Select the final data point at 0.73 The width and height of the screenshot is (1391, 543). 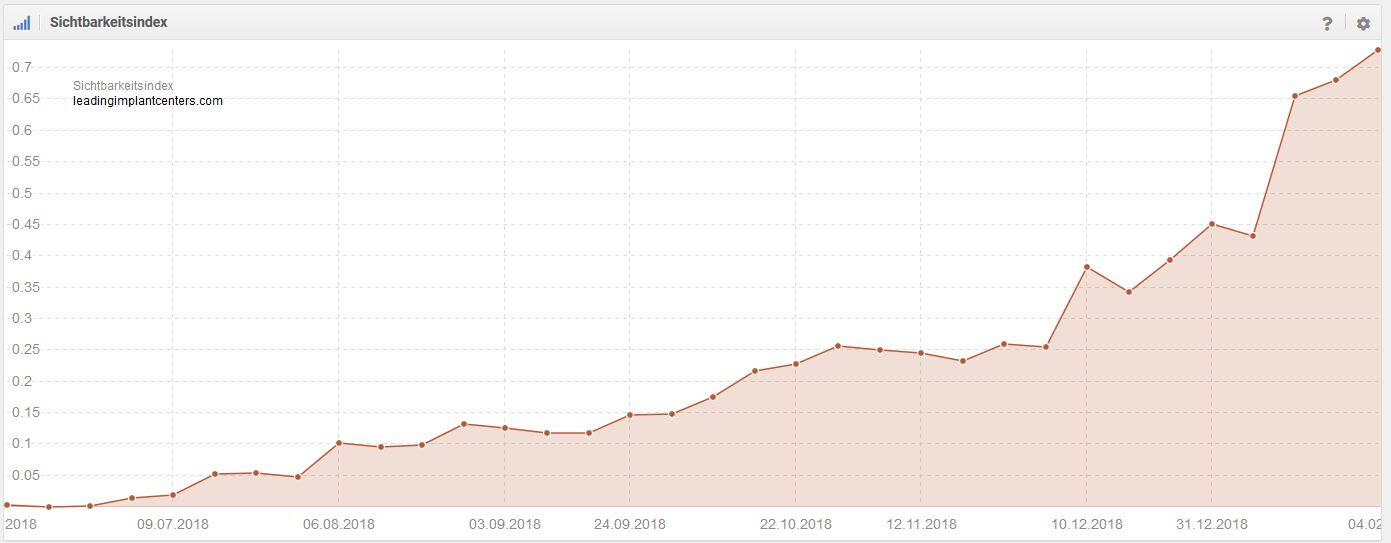tap(1378, 49)
